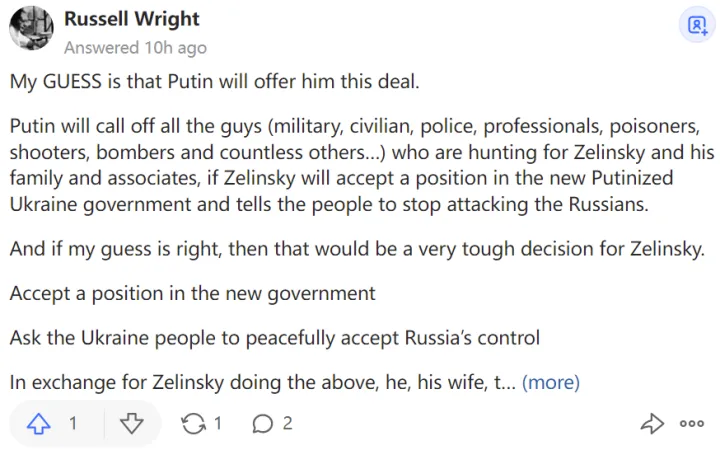720x450 pixels.
Task: Open the three-dot more options menu
Action: (x=692, y=423)
